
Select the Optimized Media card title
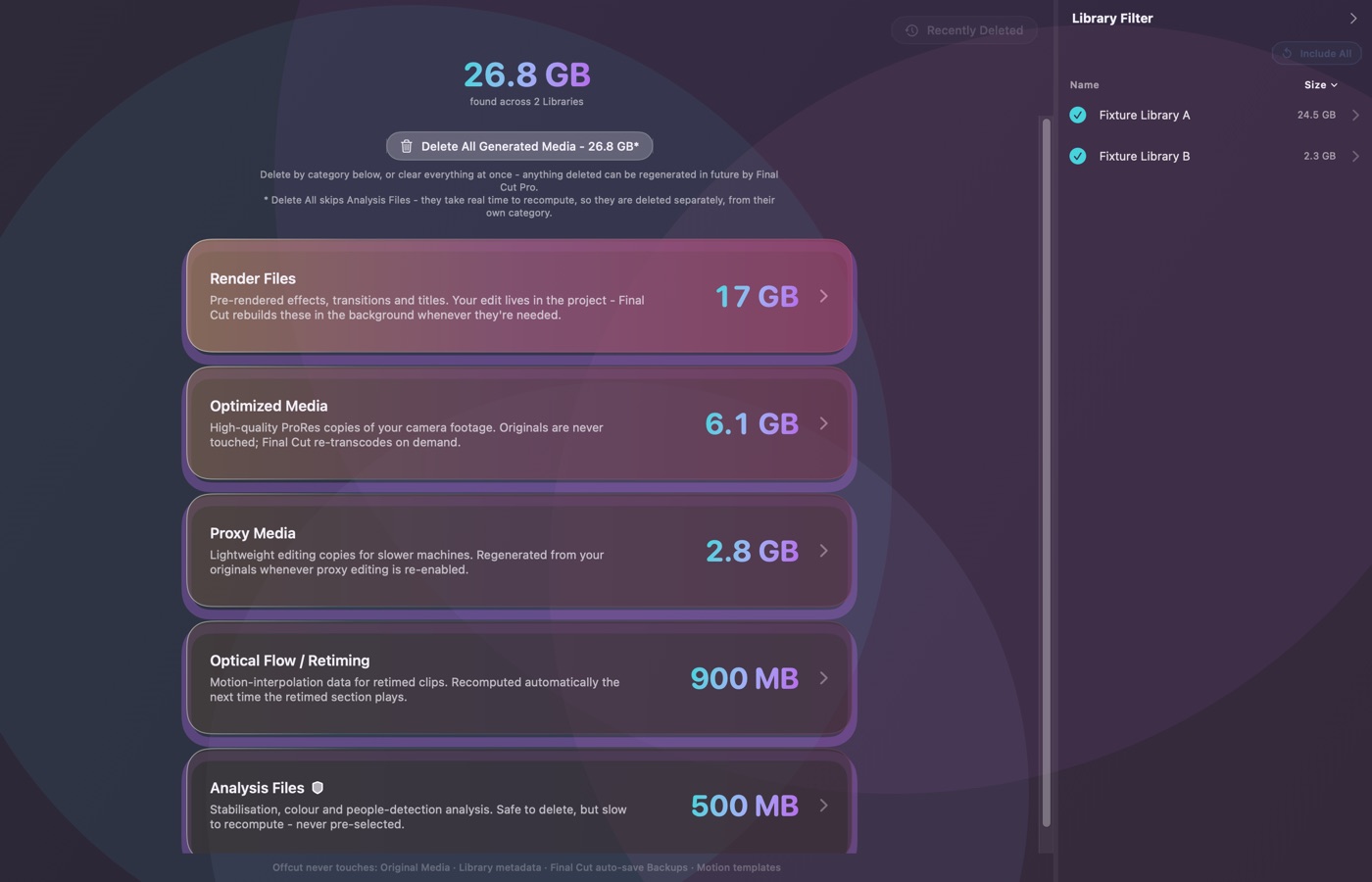pyautogui.click(x=269, y=406)
